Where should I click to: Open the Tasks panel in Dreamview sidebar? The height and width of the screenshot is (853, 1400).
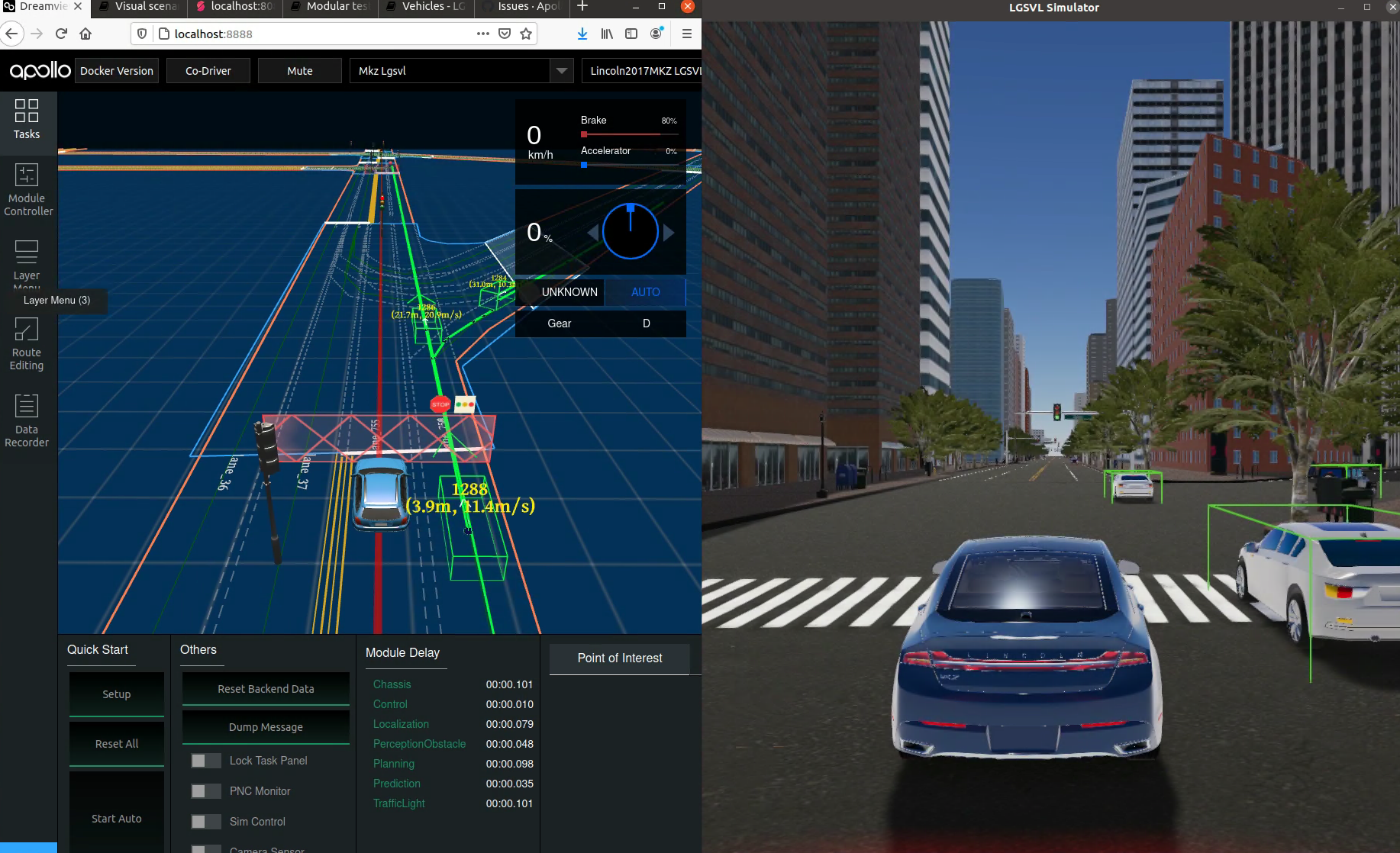pos(27,122)
